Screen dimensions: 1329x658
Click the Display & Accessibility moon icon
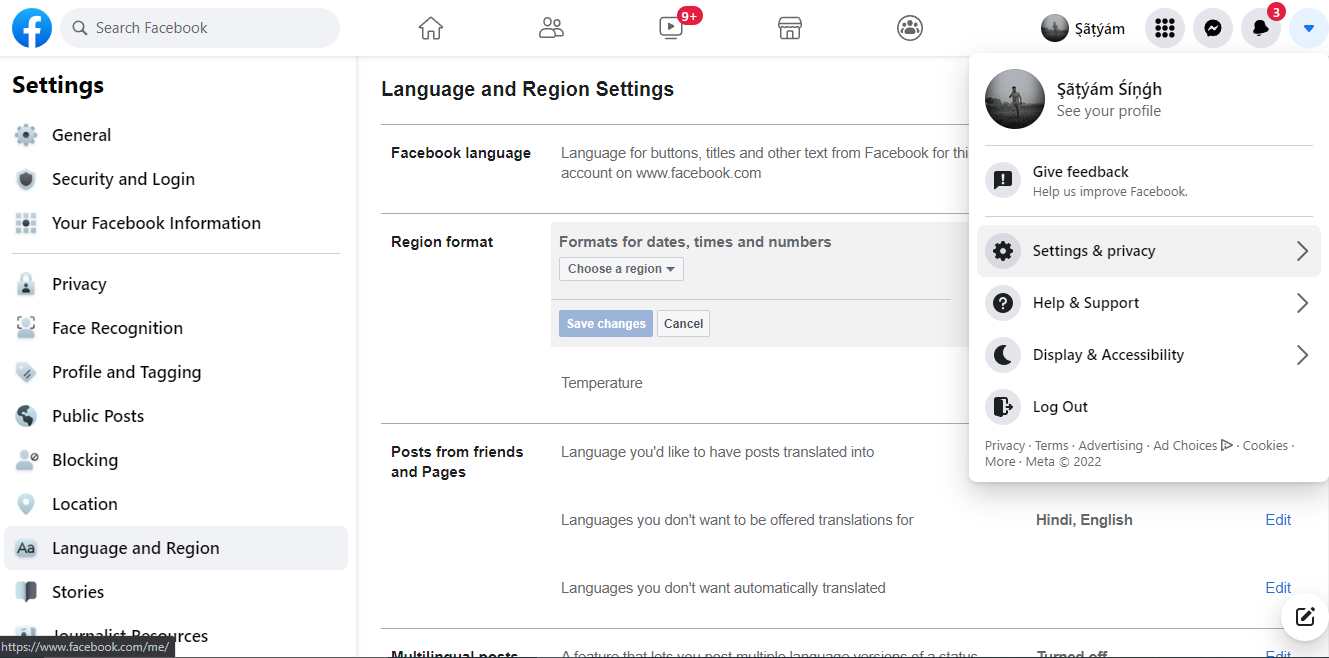(1003, 355)
